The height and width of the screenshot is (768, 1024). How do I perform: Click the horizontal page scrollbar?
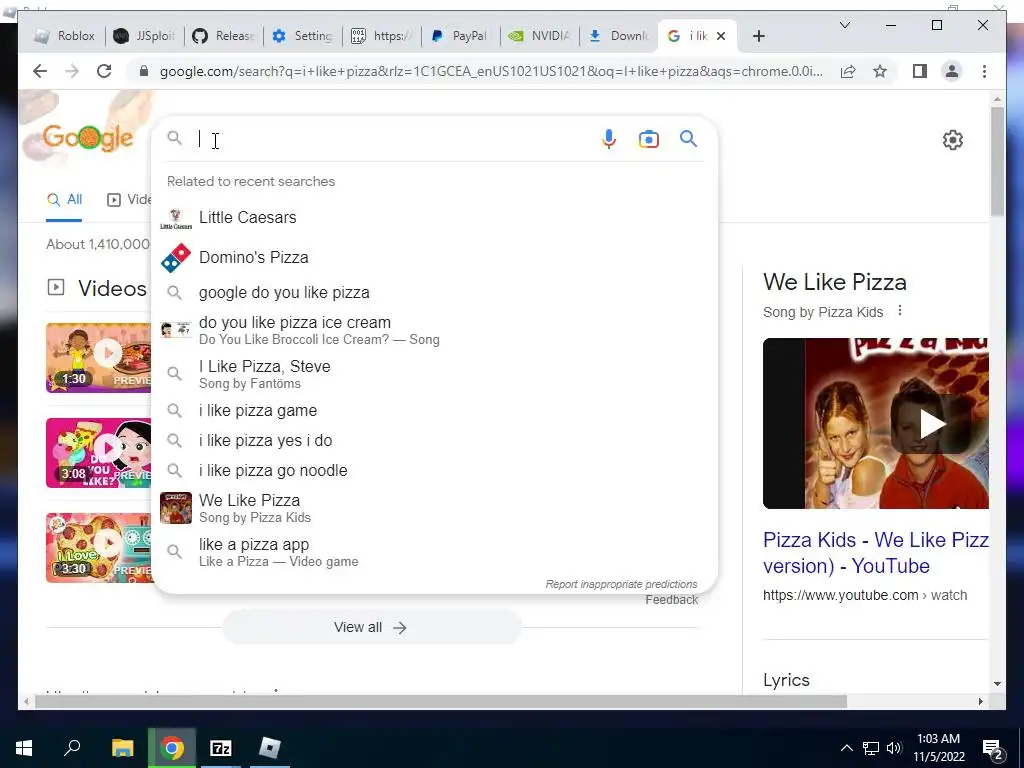(x=441, y=702)
